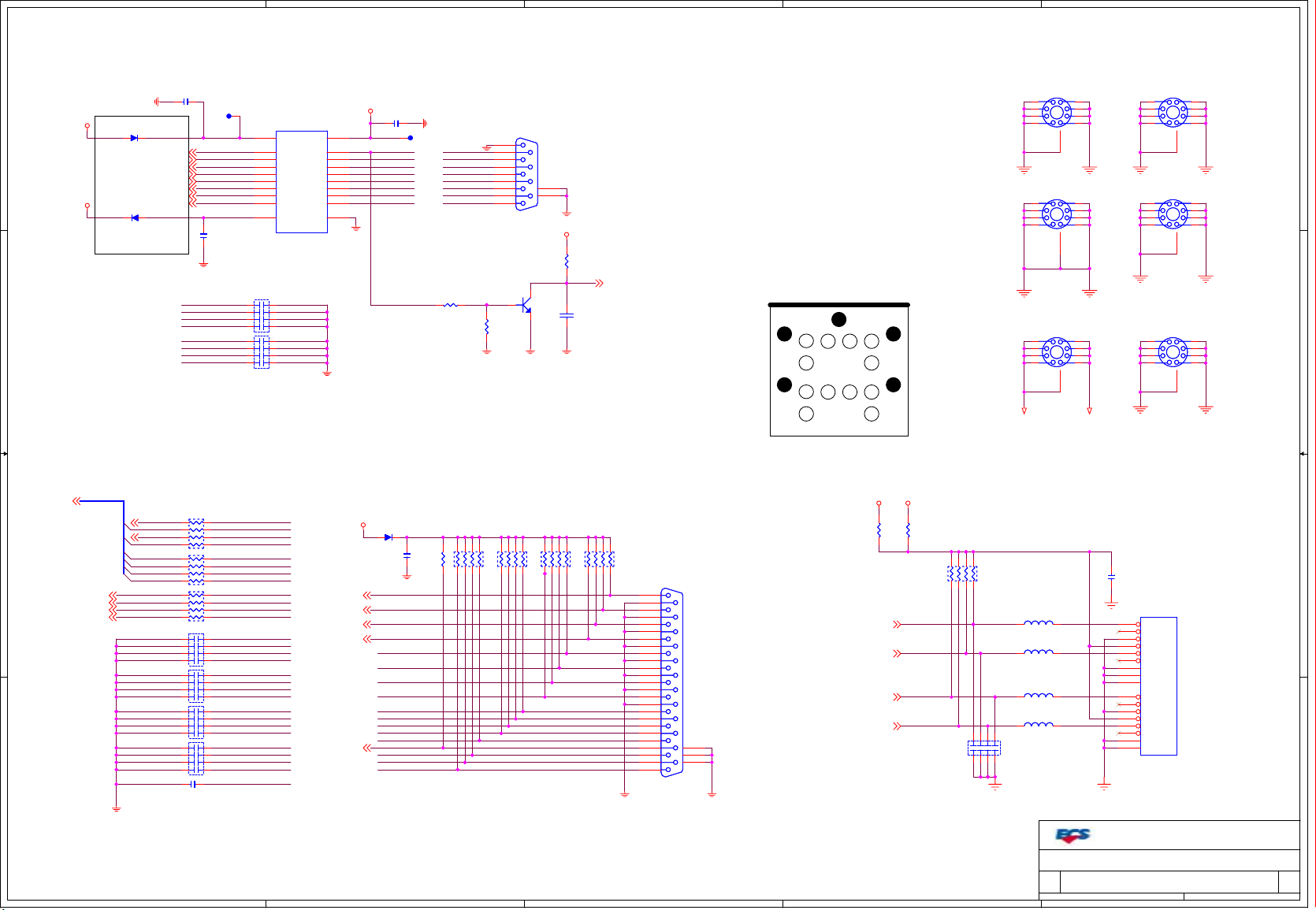This screenshot has width=1316, height=910.
Task: Select the mounting hole with triangle-arrow grounds
Action: [1057, 351]
